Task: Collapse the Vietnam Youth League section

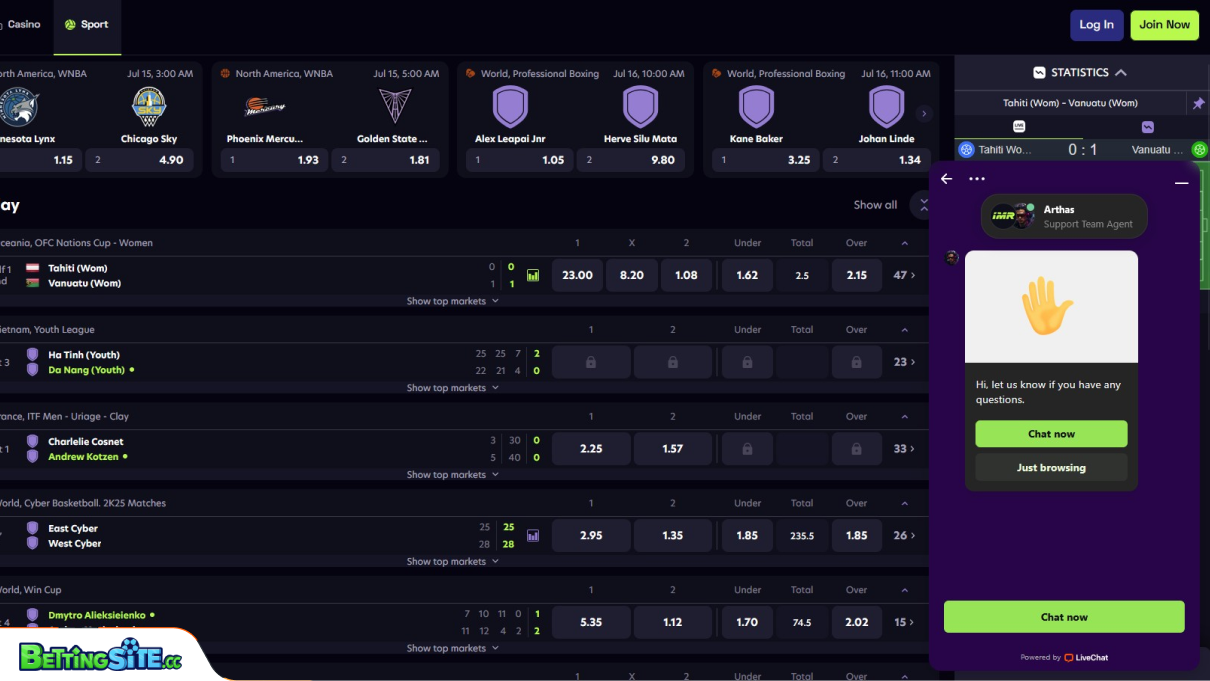Action: [x=904, y=330]
